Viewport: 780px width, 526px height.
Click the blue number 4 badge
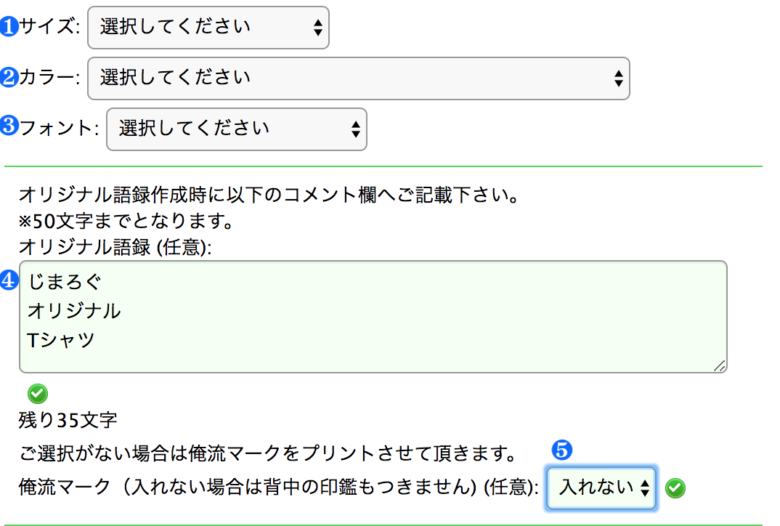9,281
